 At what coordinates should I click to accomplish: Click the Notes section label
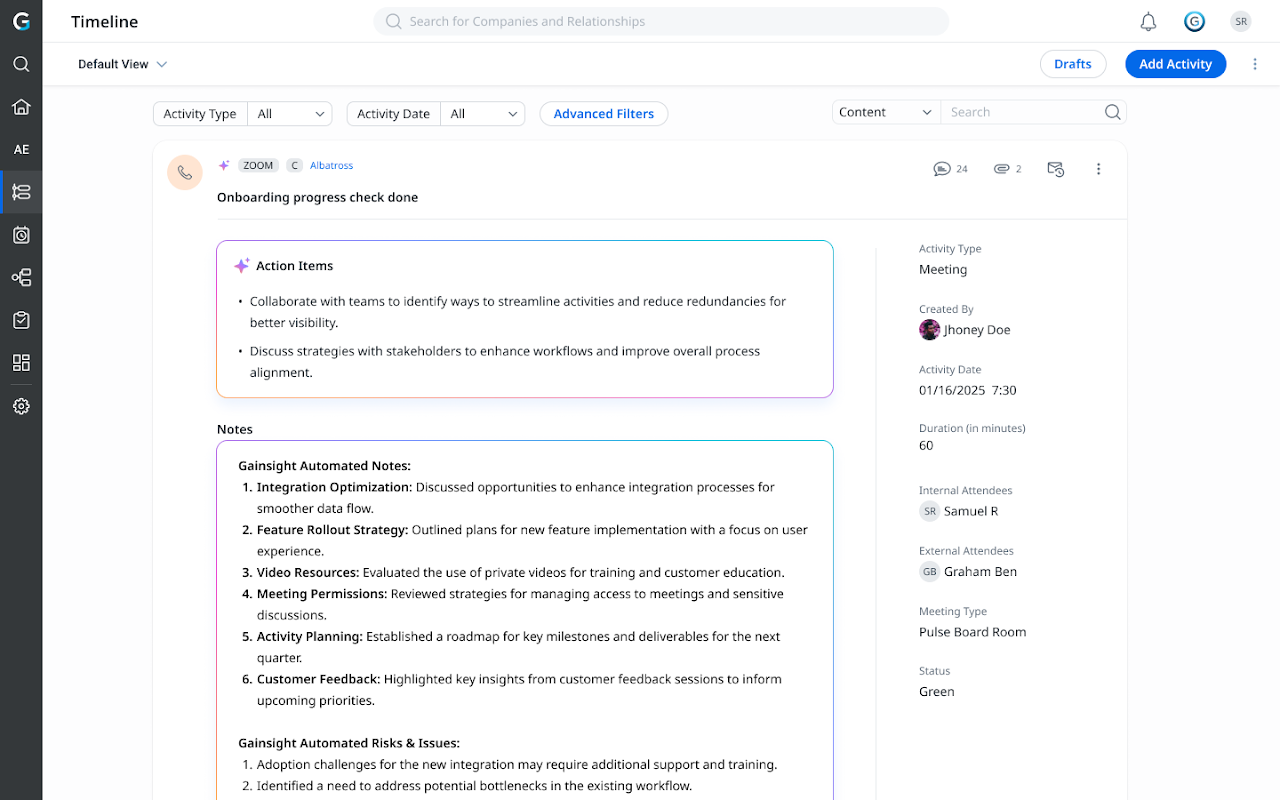click(x=235, y=429)
